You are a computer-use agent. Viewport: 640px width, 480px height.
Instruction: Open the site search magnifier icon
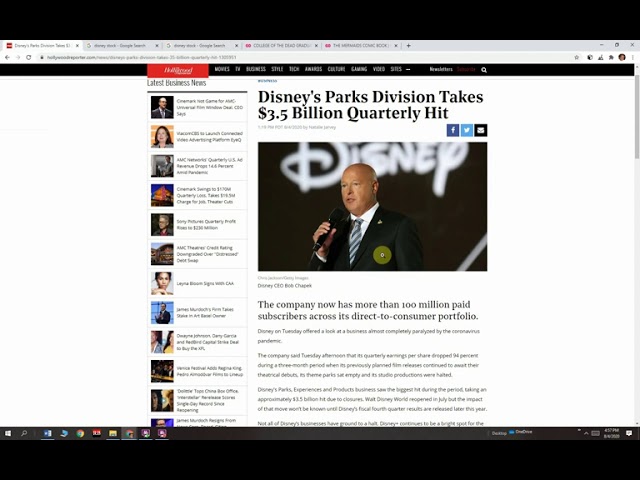[x=485, y=70]
